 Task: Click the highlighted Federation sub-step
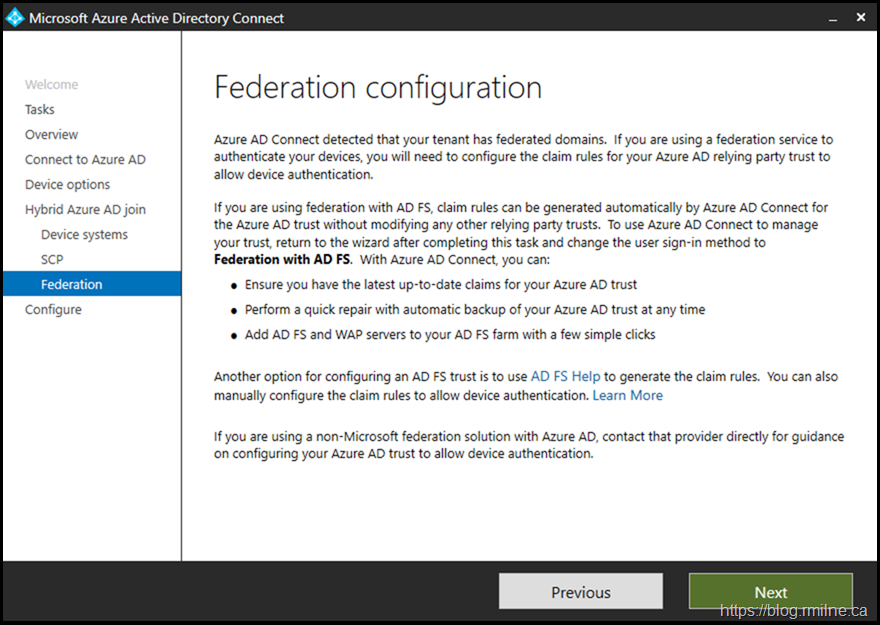71,285
